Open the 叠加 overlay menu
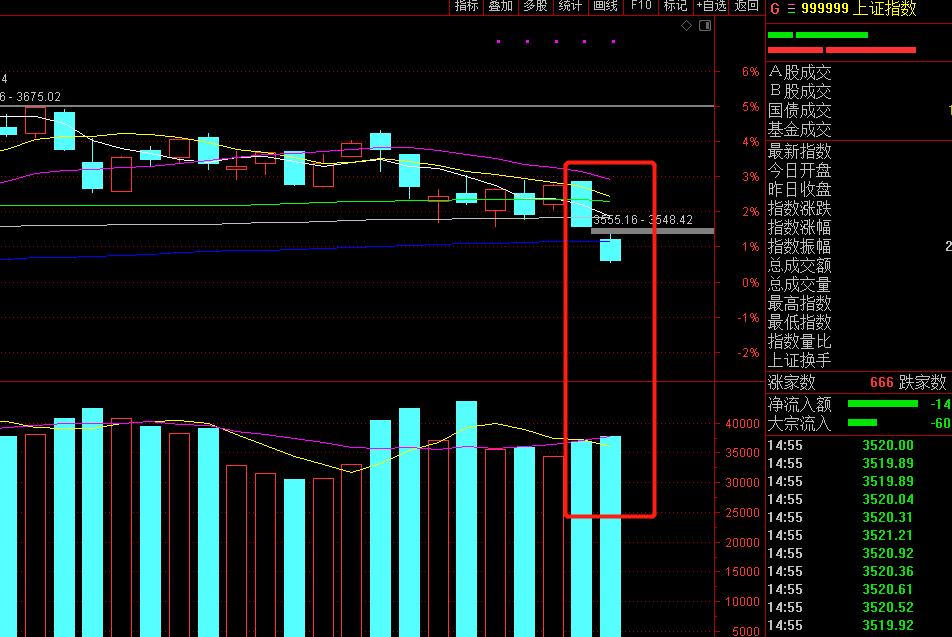 click(500, 6)
